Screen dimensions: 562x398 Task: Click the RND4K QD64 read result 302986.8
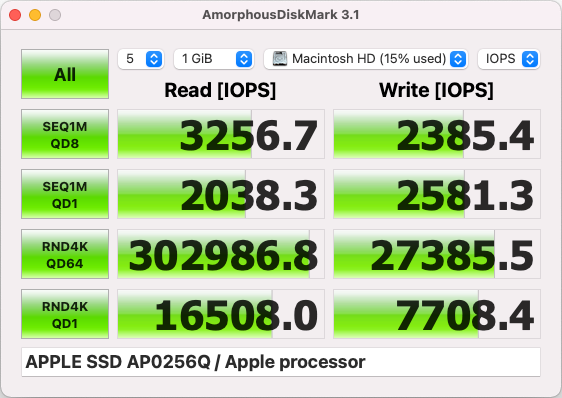click(x=221, y=254)
